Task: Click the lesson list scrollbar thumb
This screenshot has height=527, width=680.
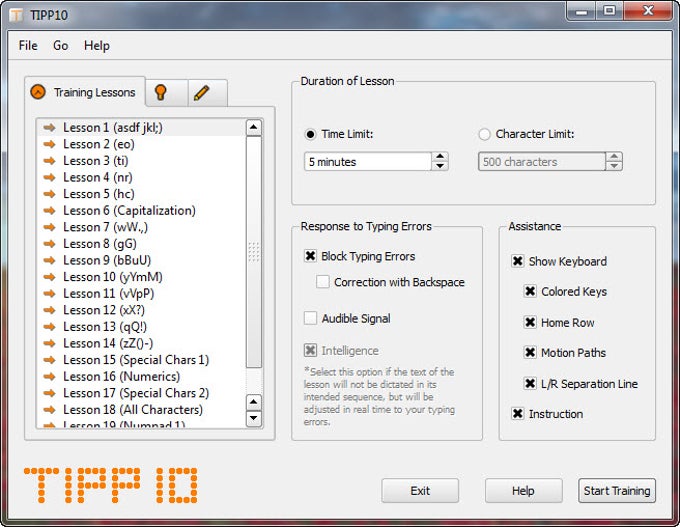Action: [254, 252]
